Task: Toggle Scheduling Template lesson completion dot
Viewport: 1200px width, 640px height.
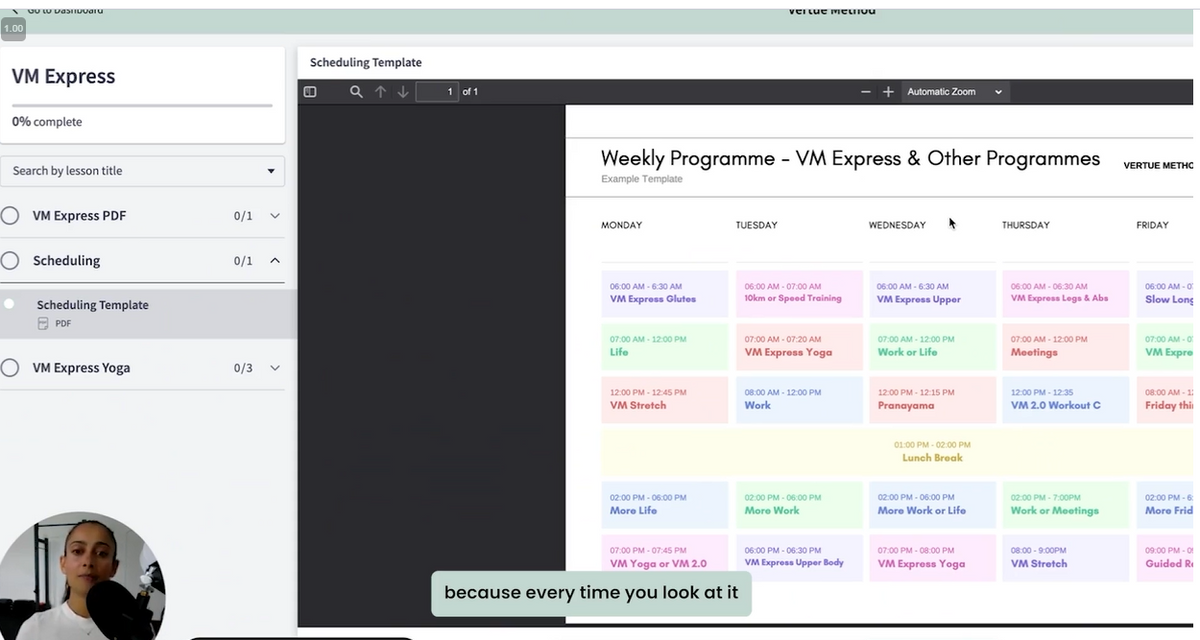Action: click(x=10, y=303)
